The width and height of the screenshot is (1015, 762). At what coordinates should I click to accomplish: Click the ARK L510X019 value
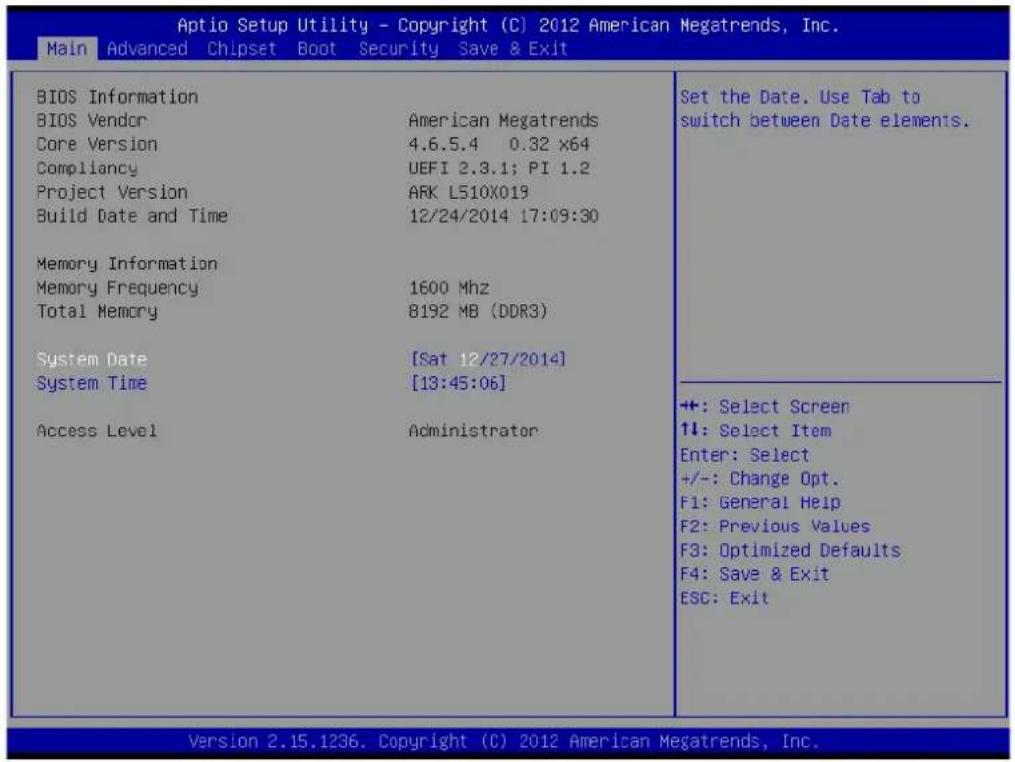pos(469,192)
